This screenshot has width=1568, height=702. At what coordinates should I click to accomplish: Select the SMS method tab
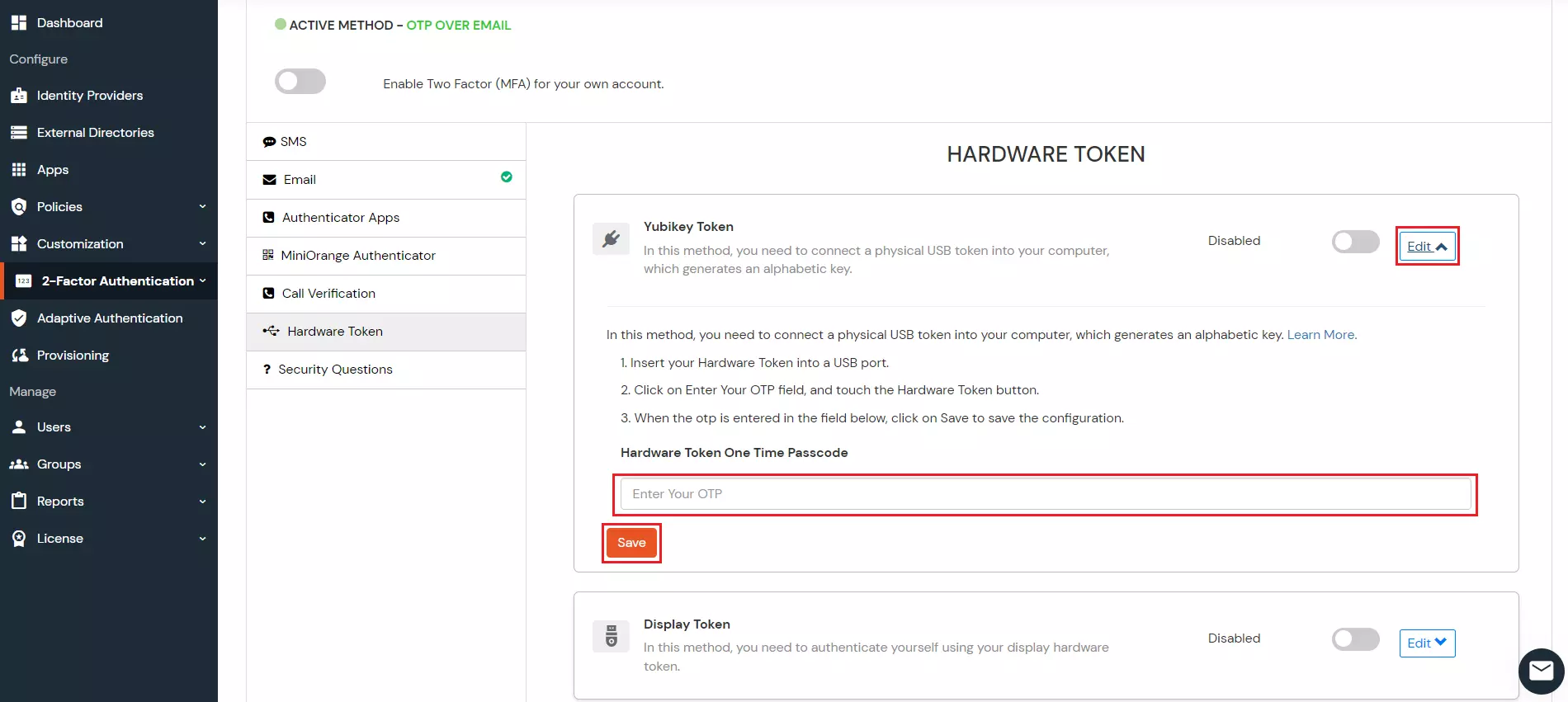[386, 142]
